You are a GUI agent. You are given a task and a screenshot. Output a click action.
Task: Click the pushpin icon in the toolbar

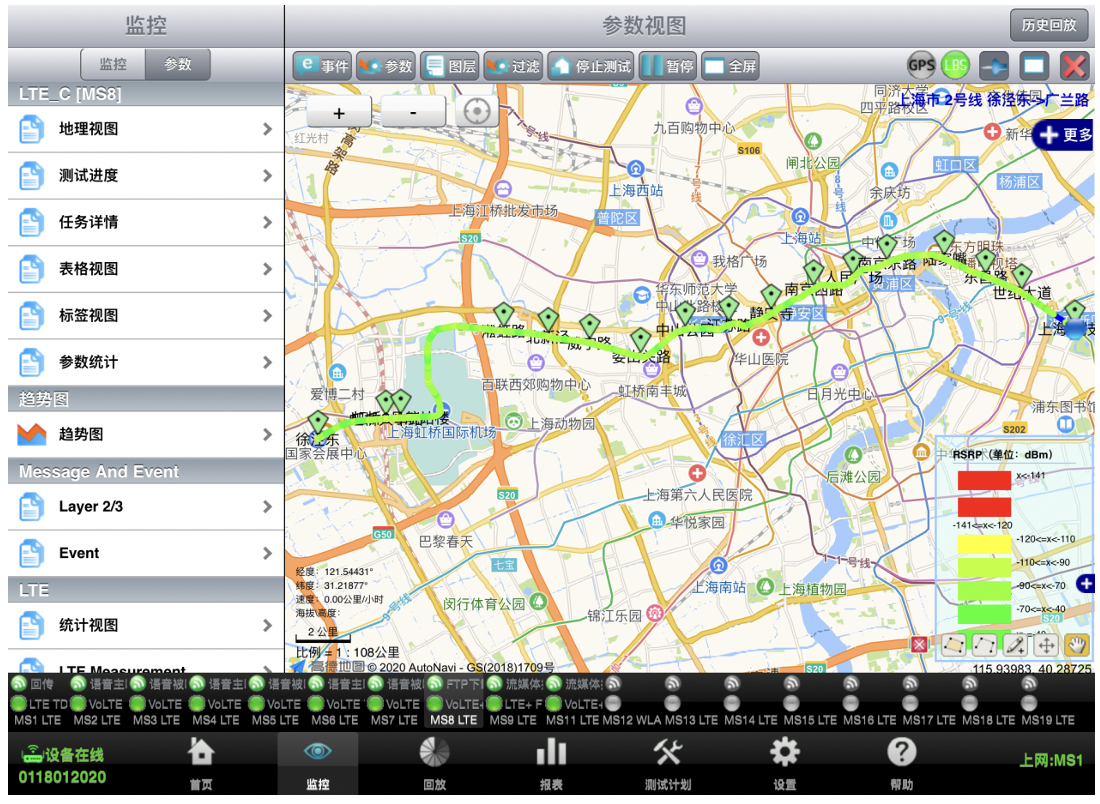[x=993, y=66]
